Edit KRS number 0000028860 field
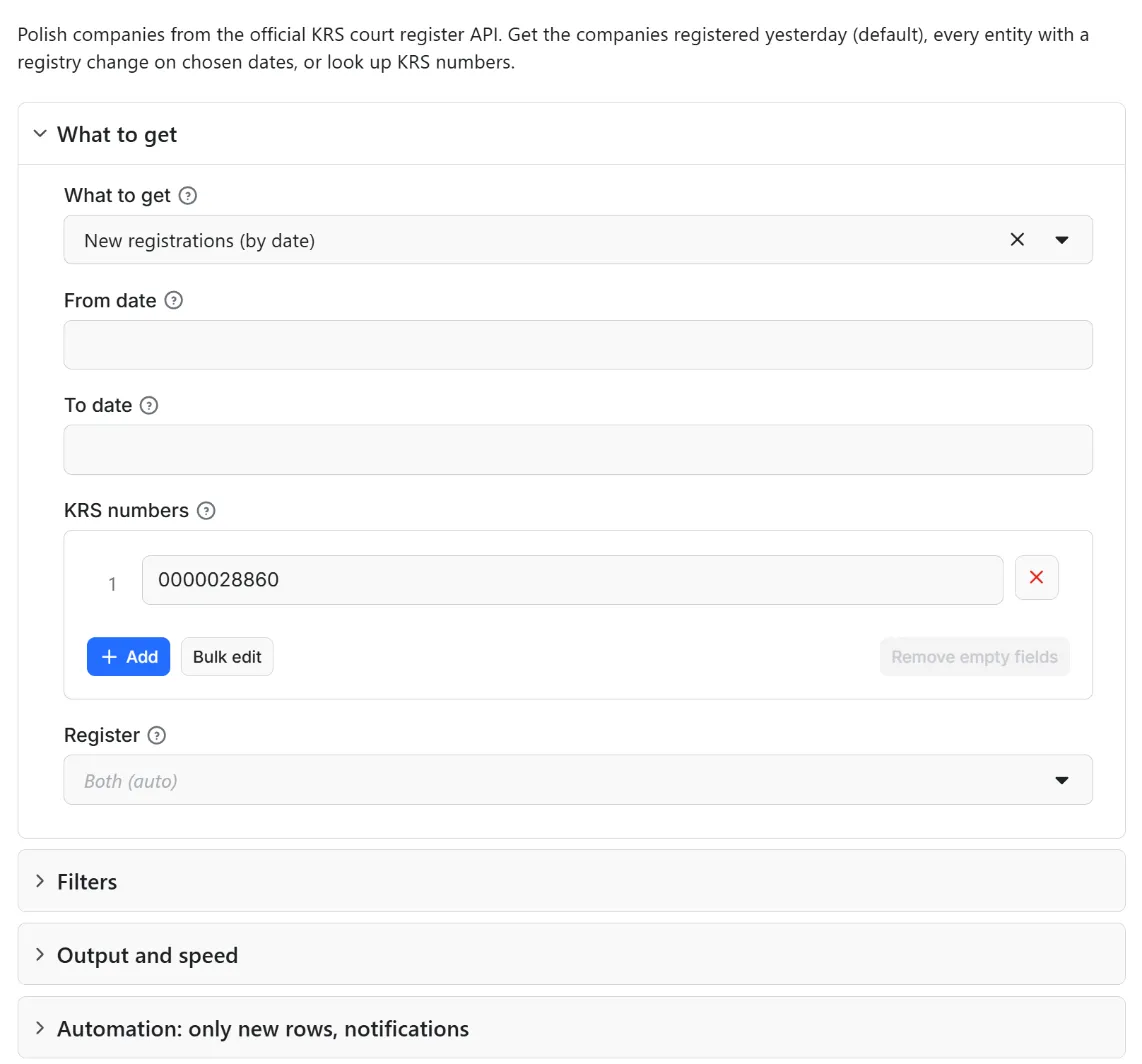The height and width of the screenshot is (1064, 1142). 572,580
